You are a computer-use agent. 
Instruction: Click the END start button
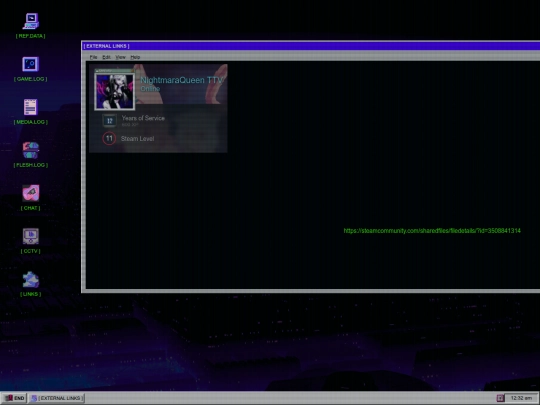14,398
